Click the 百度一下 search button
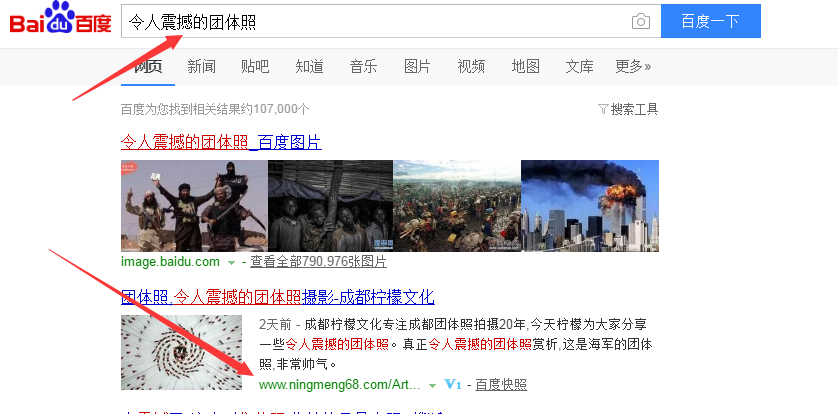Screen dimensions: 838x414 coord(711,21)
